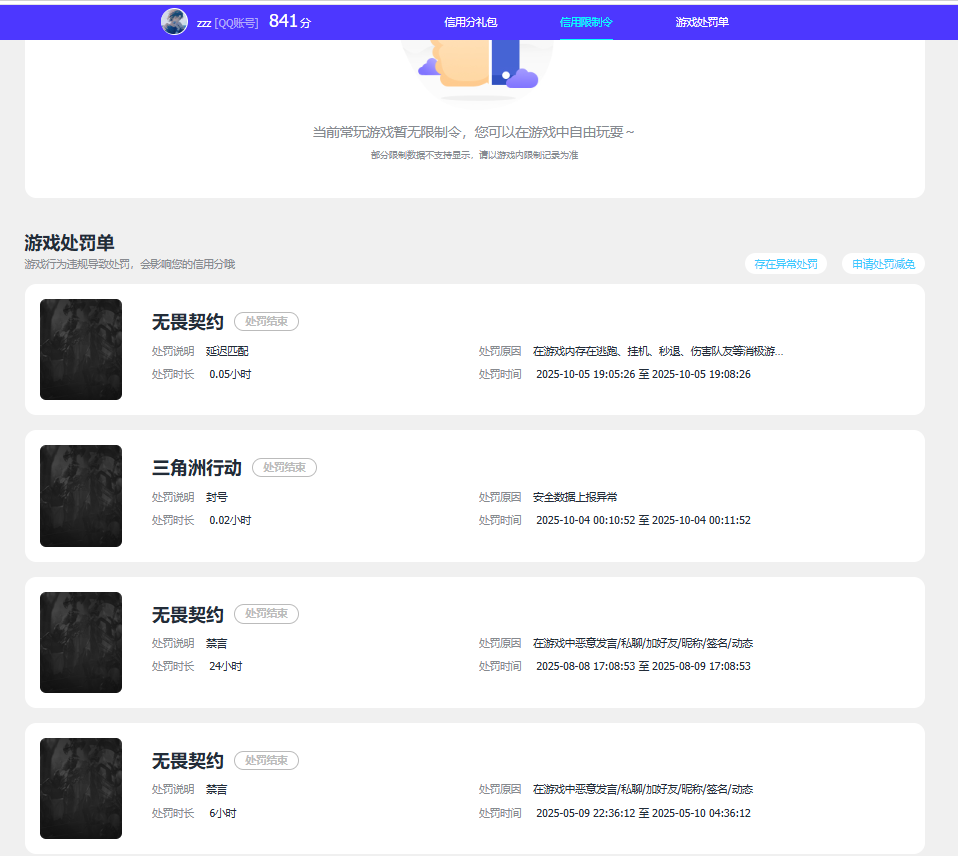Select 无畏契约 title of 6小时 record
Viewport: 958px width, 856px height.
[x=188, y=761]
